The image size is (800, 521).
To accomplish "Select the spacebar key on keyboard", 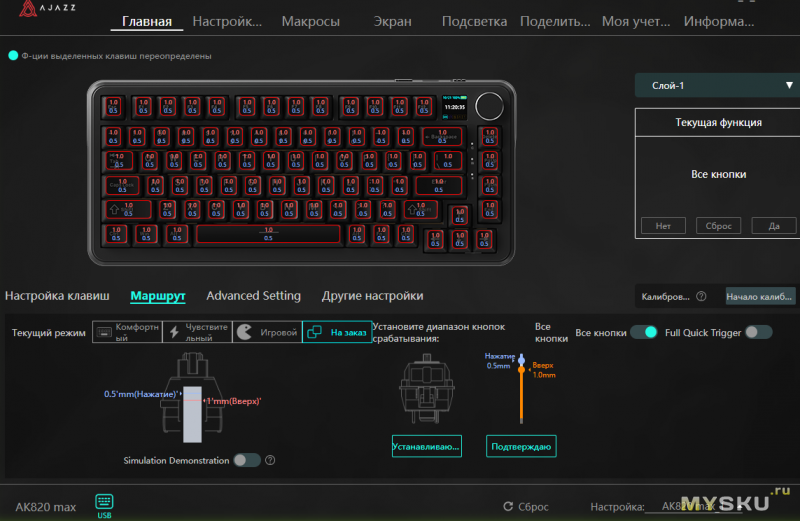I will coord(268,234).
